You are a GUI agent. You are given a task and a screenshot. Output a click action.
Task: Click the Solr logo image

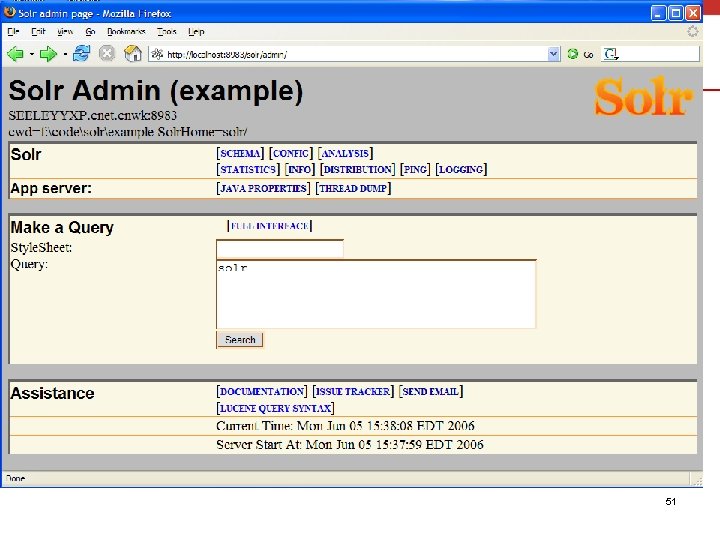(643, 96)
